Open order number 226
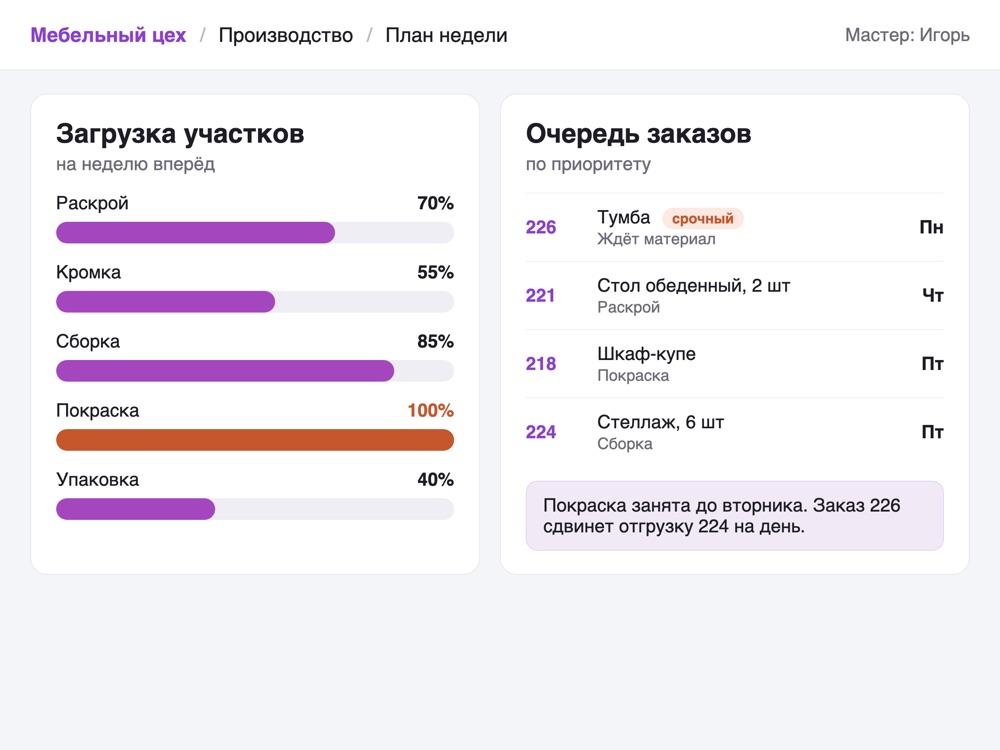The width and height of the screenshot is (1000, 750). click(x=541, y=228)
